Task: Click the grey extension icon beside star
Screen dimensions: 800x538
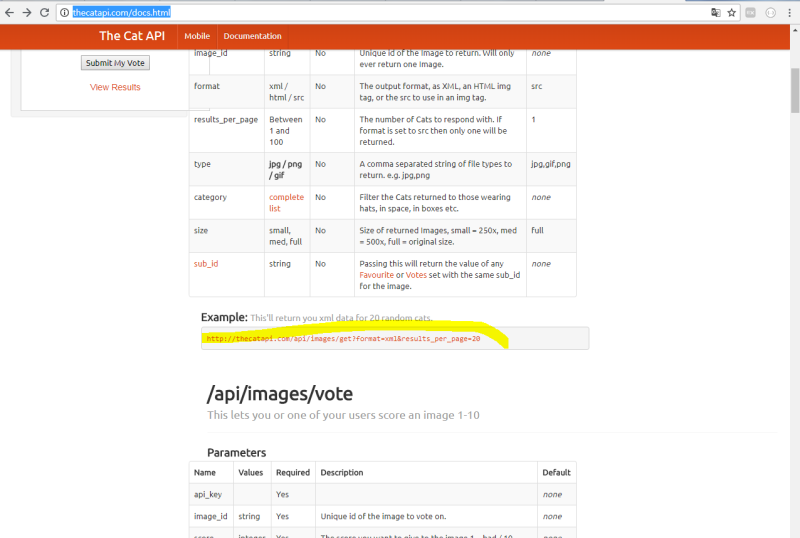Action: coord(751,13)
